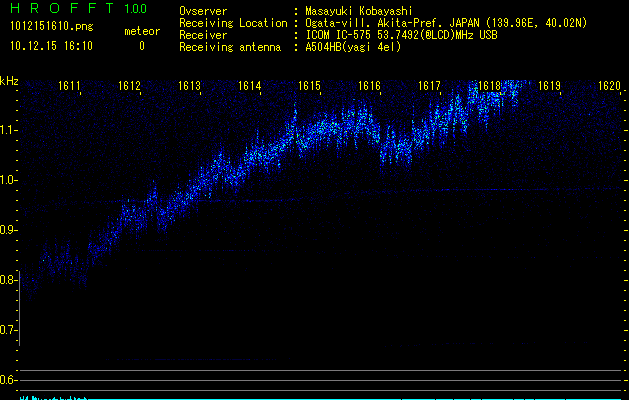Click the 'Receiving Location' label

click(233, 23)
